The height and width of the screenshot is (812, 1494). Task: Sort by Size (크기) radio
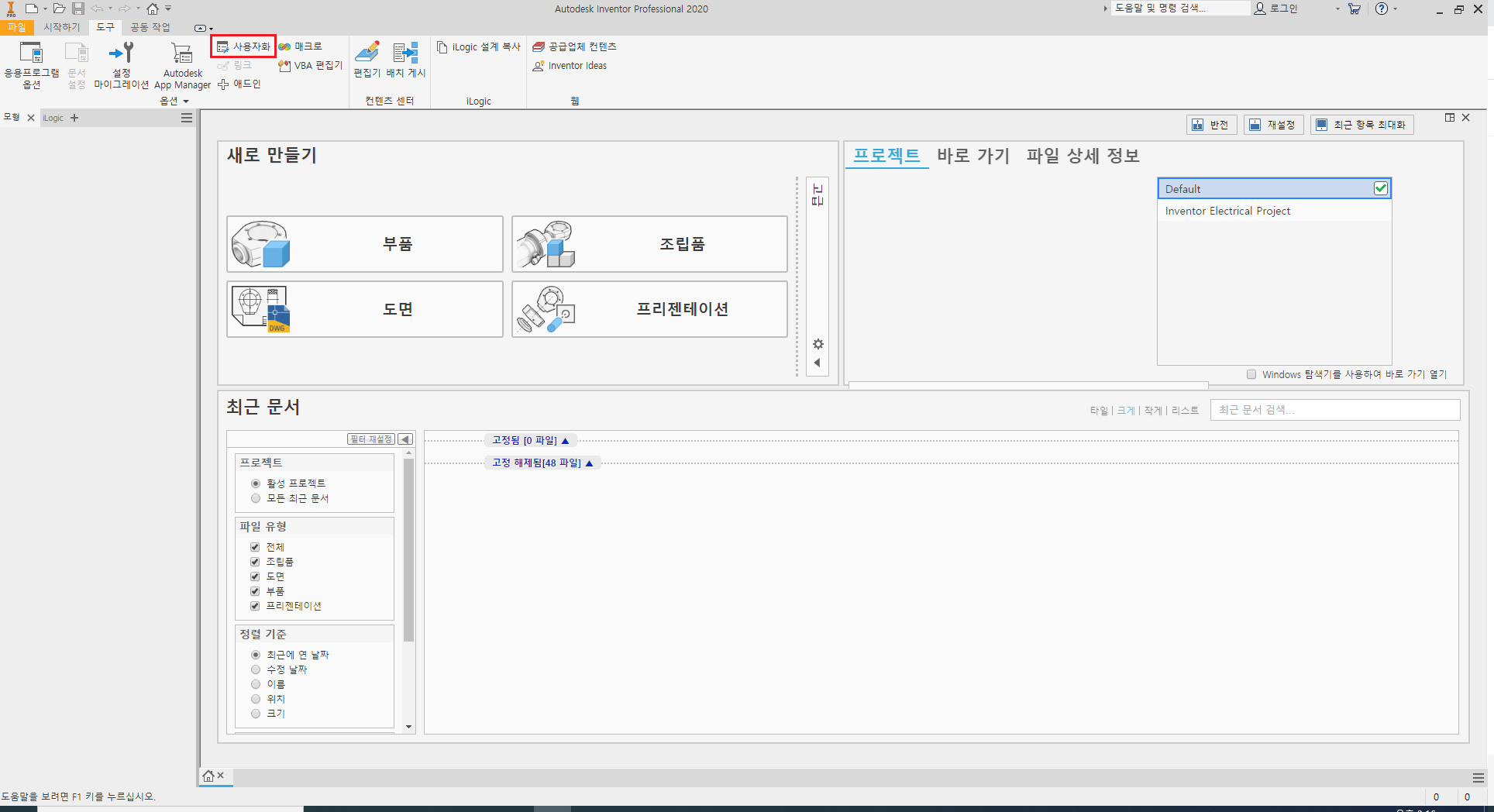[x=256, y=714]
